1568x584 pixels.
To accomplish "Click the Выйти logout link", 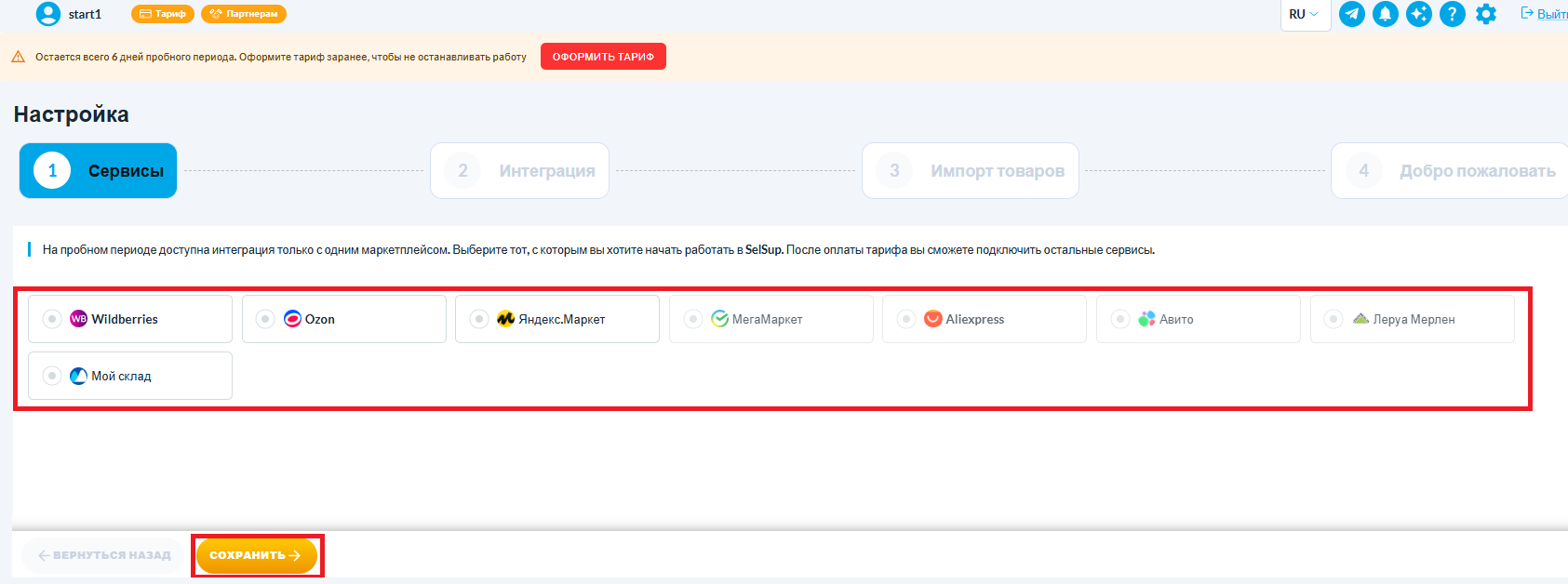I will pyautogui.click(x=1545, y=14).
